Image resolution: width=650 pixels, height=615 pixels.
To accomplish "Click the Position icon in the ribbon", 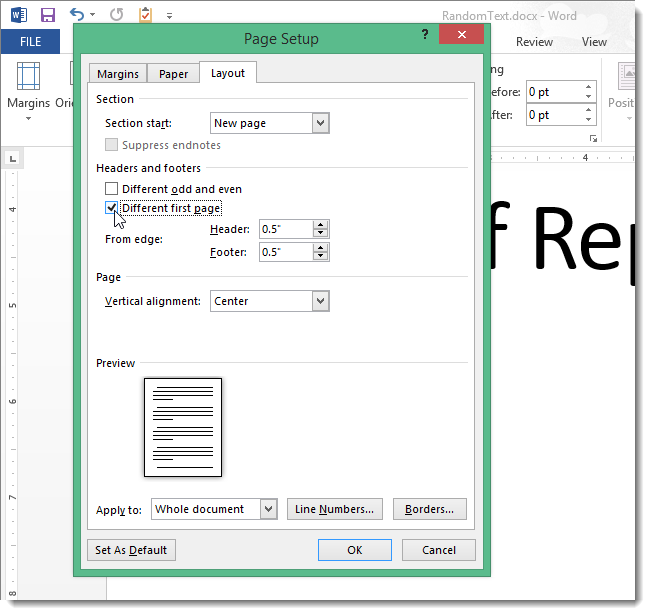I will [x=626, y=76].
